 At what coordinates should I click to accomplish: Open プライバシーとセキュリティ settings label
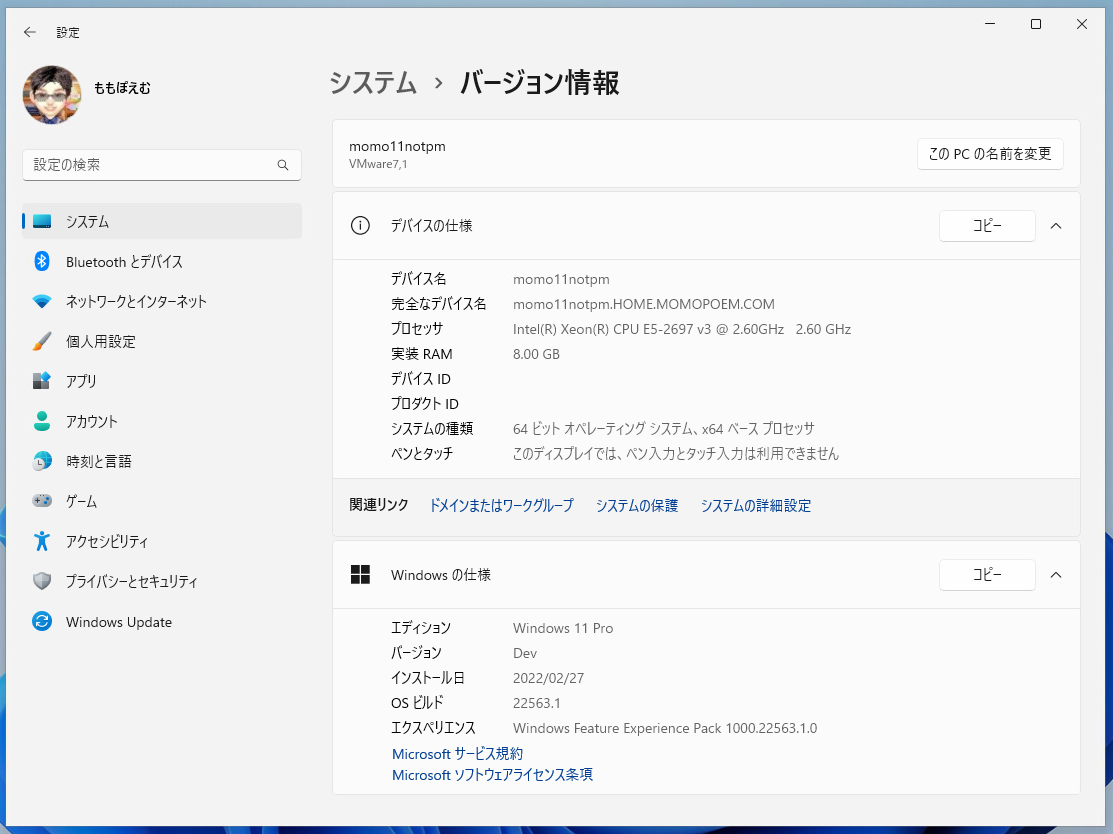(132, 581)
